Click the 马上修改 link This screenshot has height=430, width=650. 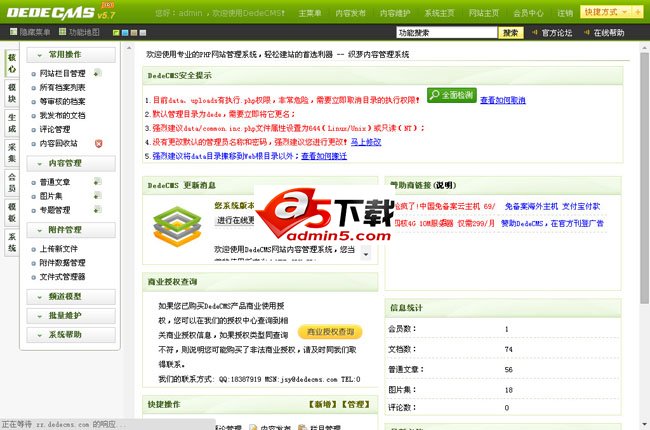click(366, 142)
